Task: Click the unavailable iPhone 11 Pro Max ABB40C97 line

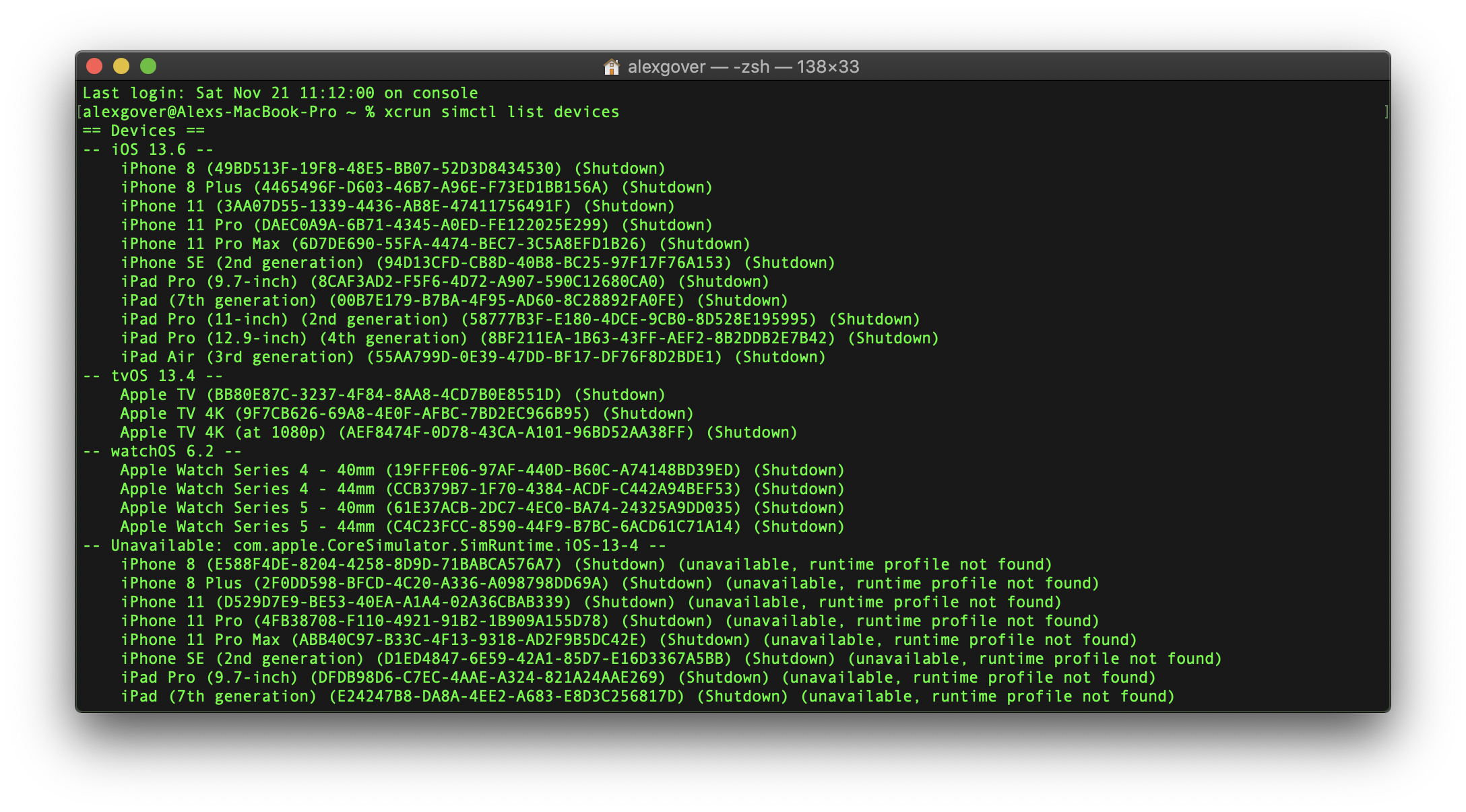Action: tap(629, 640)
